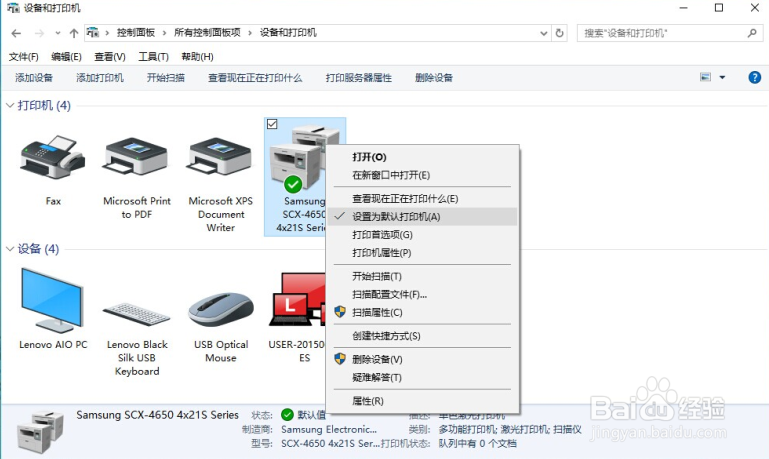Click 设备和打印机 in the breadcrumb
The image size is (769, 459).
(288, 33)
